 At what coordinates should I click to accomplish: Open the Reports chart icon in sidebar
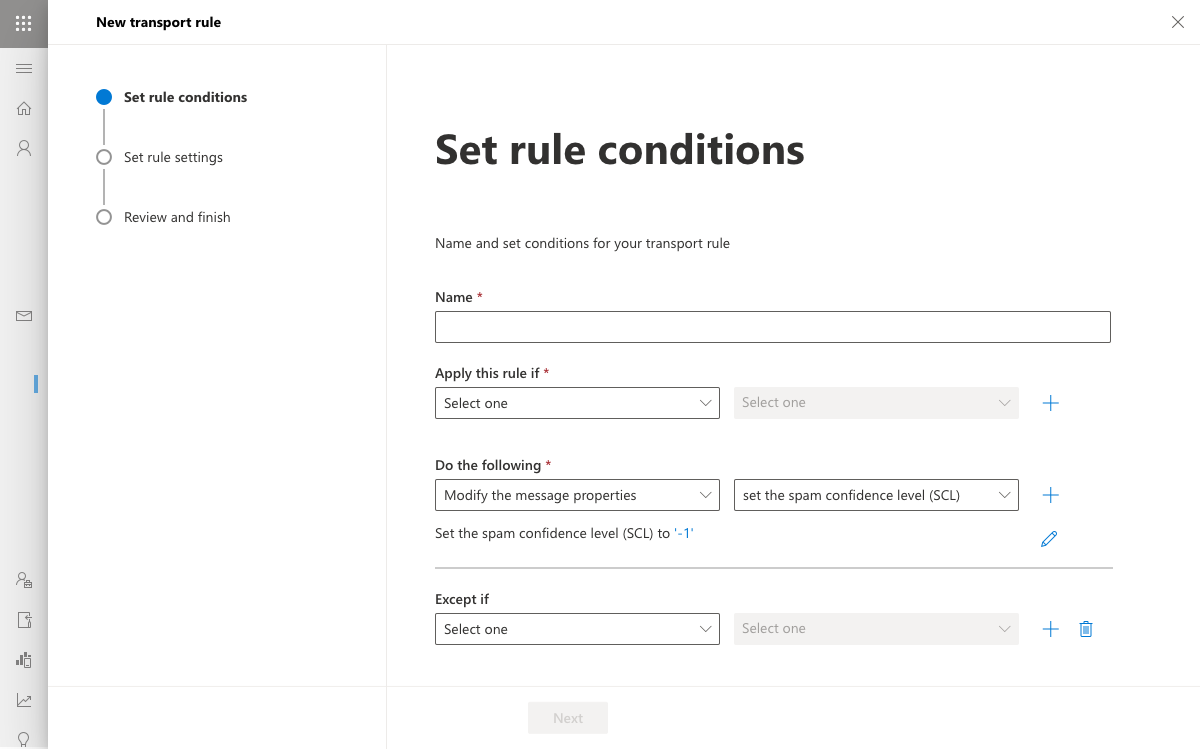tap(24, 700)
